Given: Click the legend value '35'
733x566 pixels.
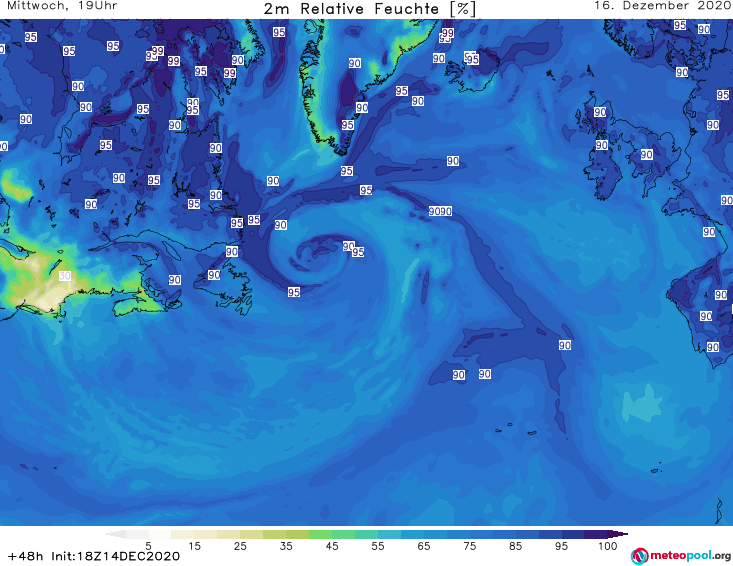Looking at the screenshot, I should [286, 546].
